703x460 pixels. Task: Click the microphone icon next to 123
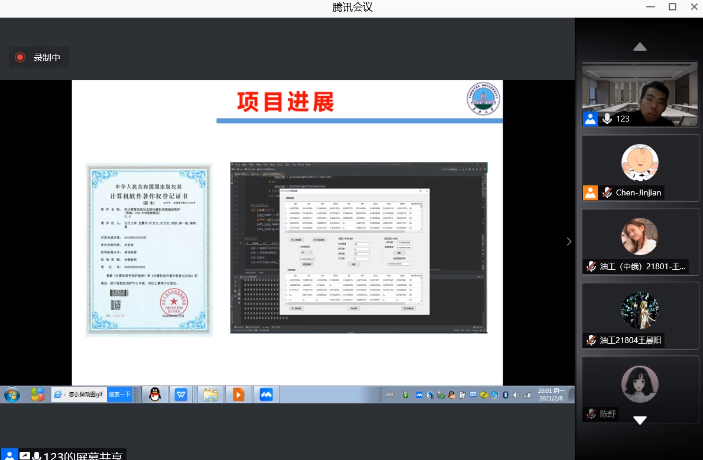[607, 119]
